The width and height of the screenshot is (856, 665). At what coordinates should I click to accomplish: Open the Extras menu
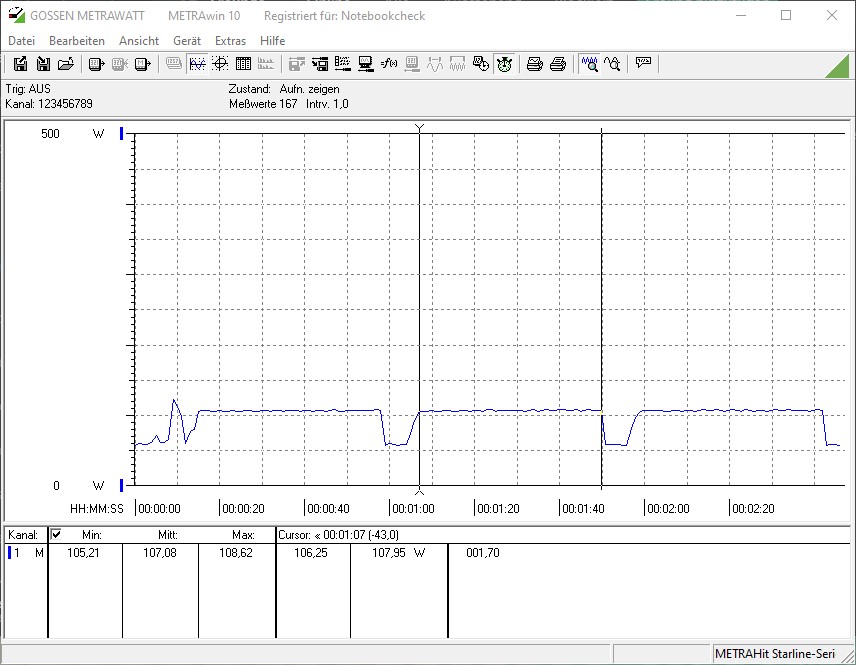coord(230,41)
